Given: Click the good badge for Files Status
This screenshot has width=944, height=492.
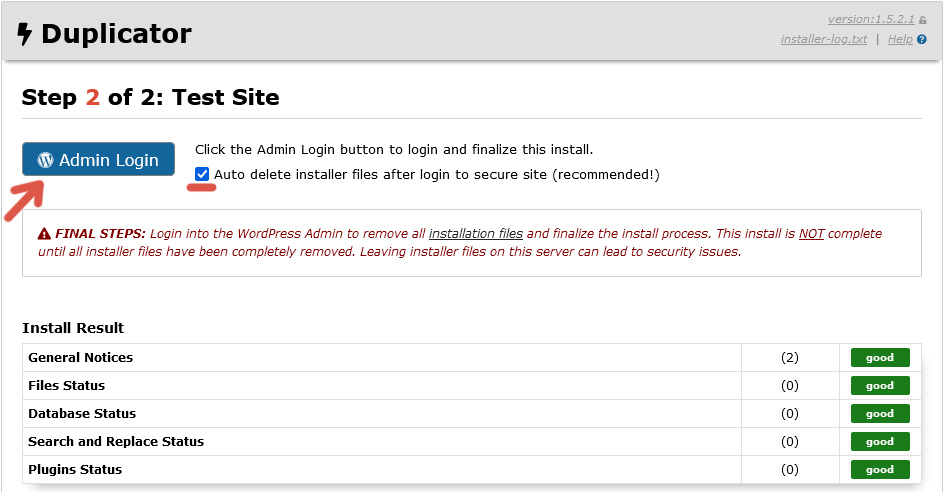Looking at the screenshot, I should [x=880, y=385].
